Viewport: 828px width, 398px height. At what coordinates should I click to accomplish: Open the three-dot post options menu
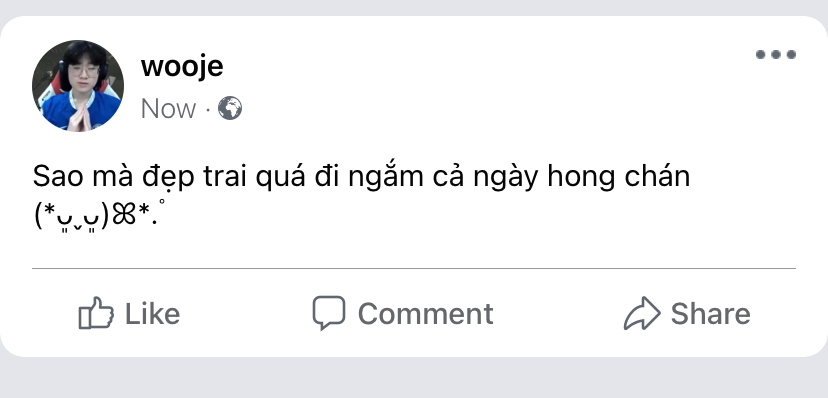pos(776,54)
